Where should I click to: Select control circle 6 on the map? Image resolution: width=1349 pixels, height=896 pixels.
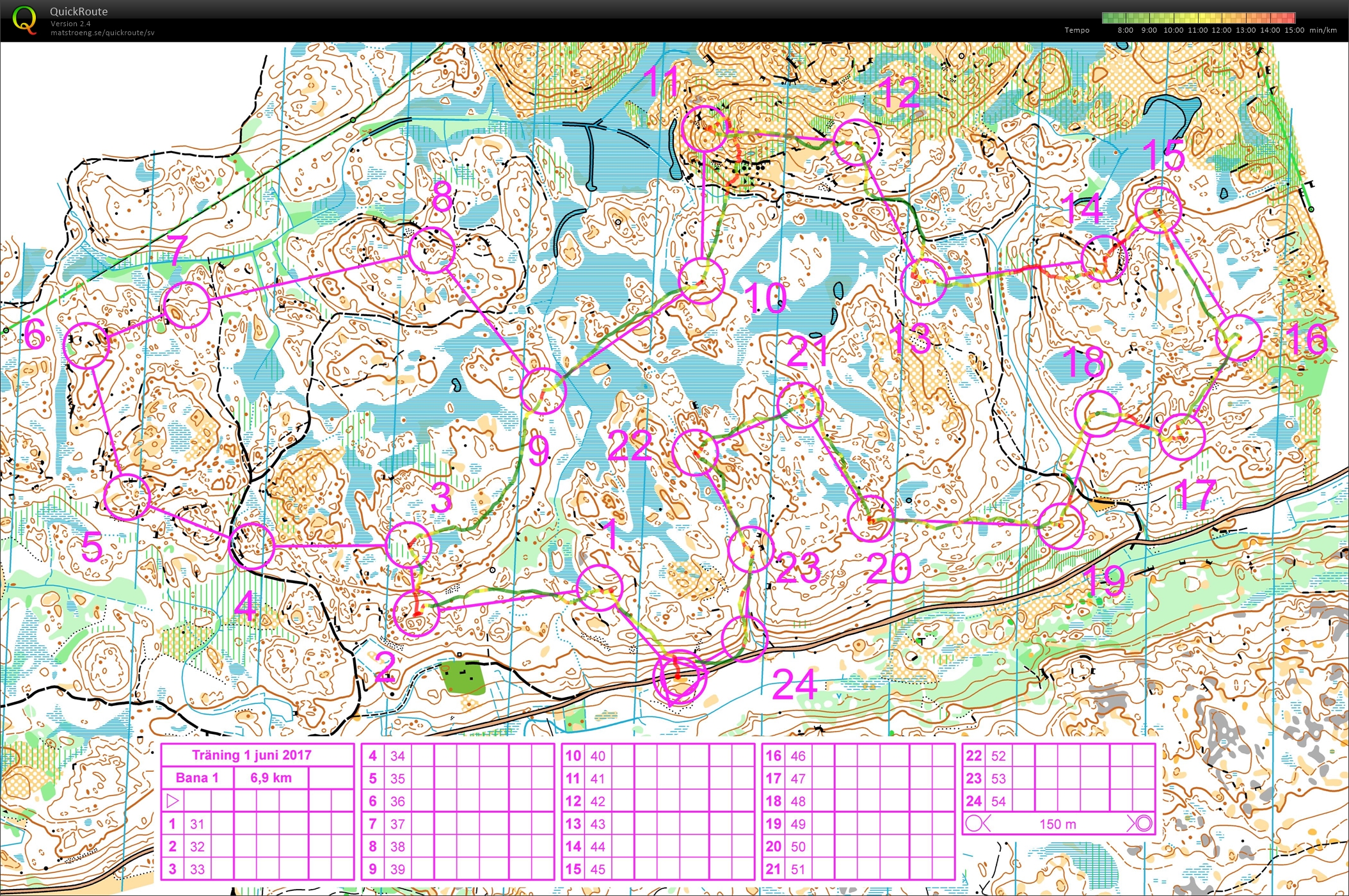(x=87, y=345)
